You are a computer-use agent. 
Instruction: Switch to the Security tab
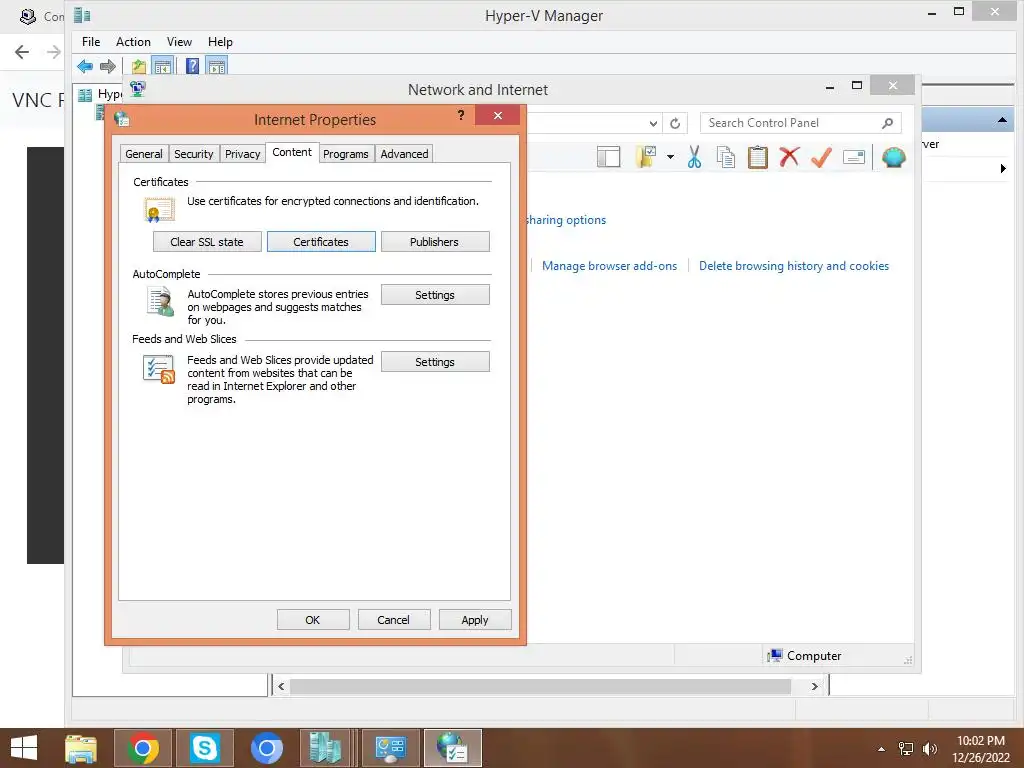click(193, 154)
